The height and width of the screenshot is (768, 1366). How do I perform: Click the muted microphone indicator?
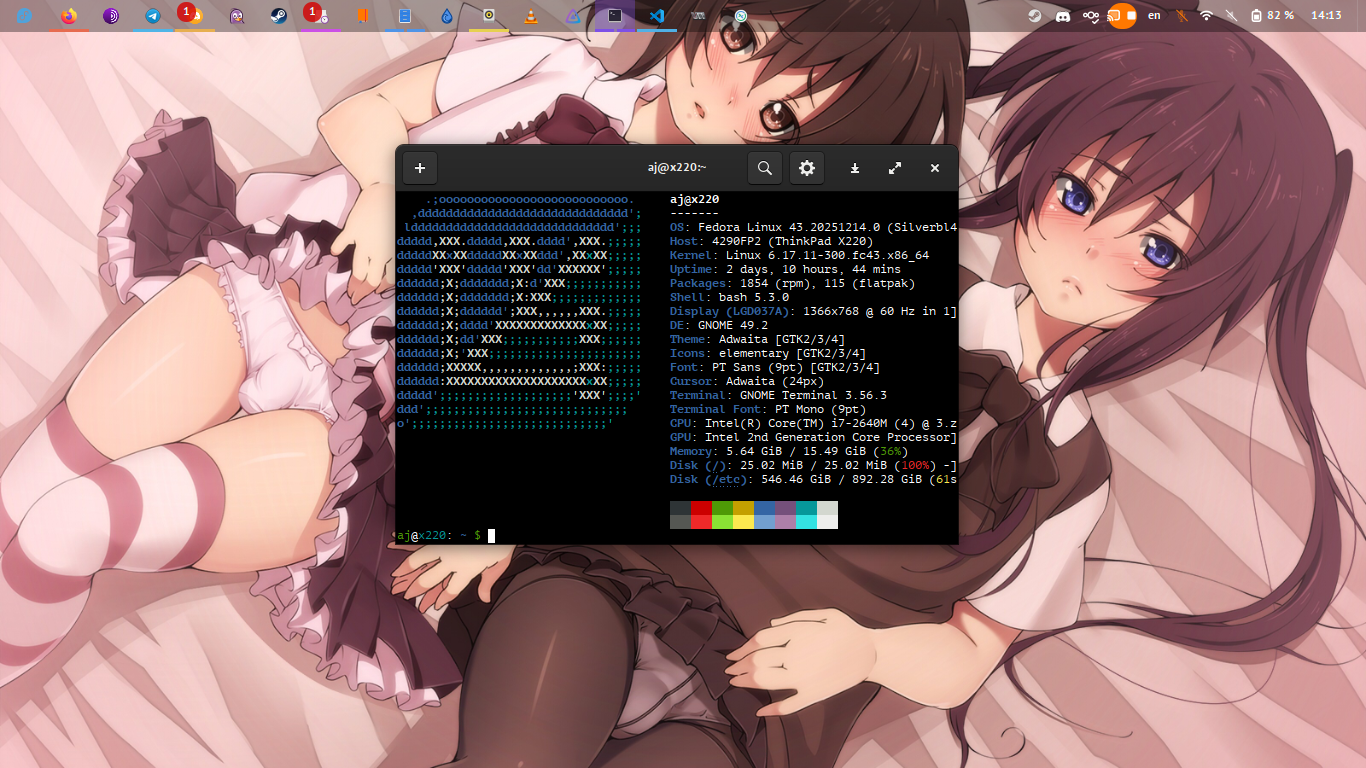click(x=1182, y=16)
